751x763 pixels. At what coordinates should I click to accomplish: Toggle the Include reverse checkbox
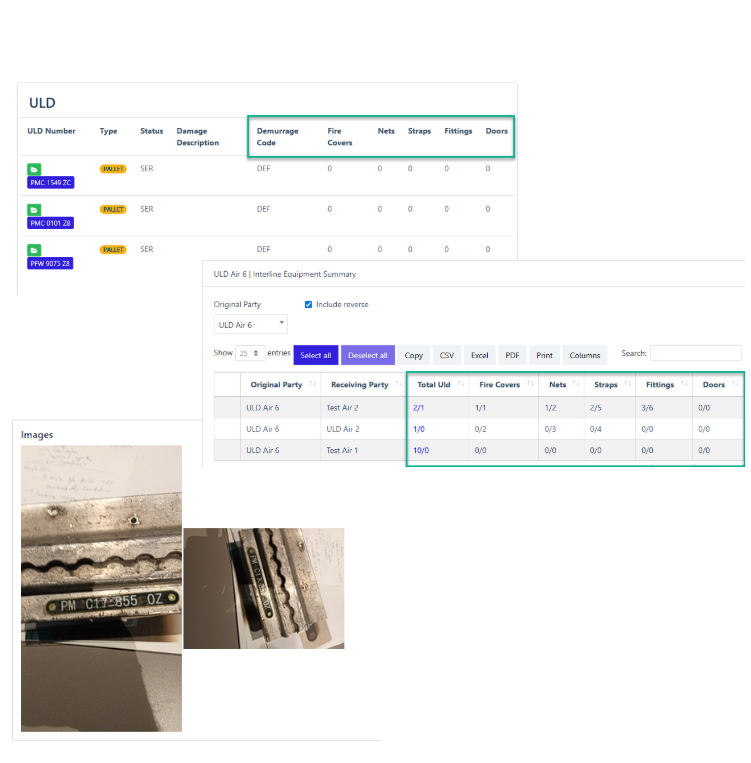pos(308,304)
